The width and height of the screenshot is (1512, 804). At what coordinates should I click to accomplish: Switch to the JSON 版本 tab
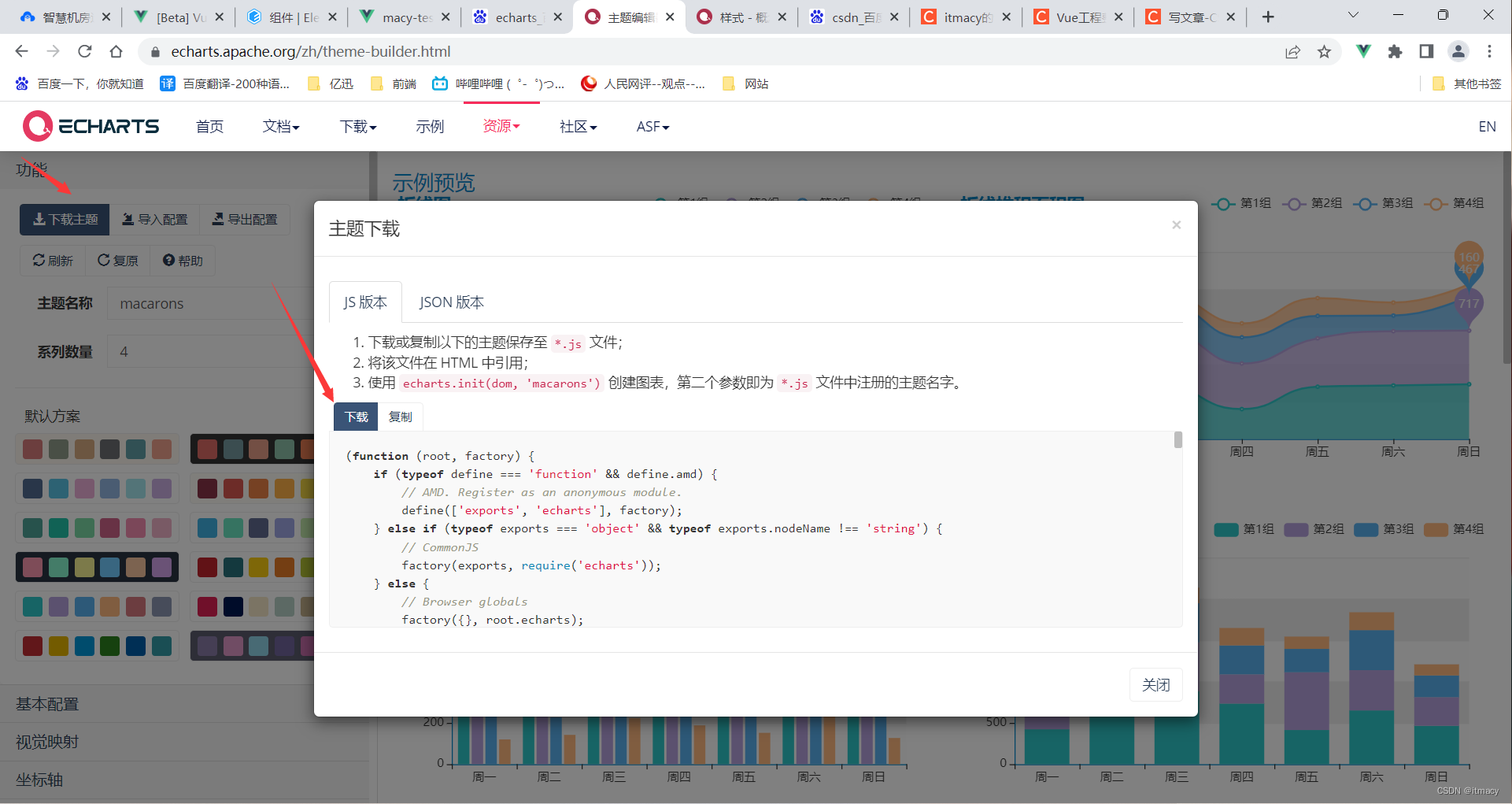pos(451,302)
